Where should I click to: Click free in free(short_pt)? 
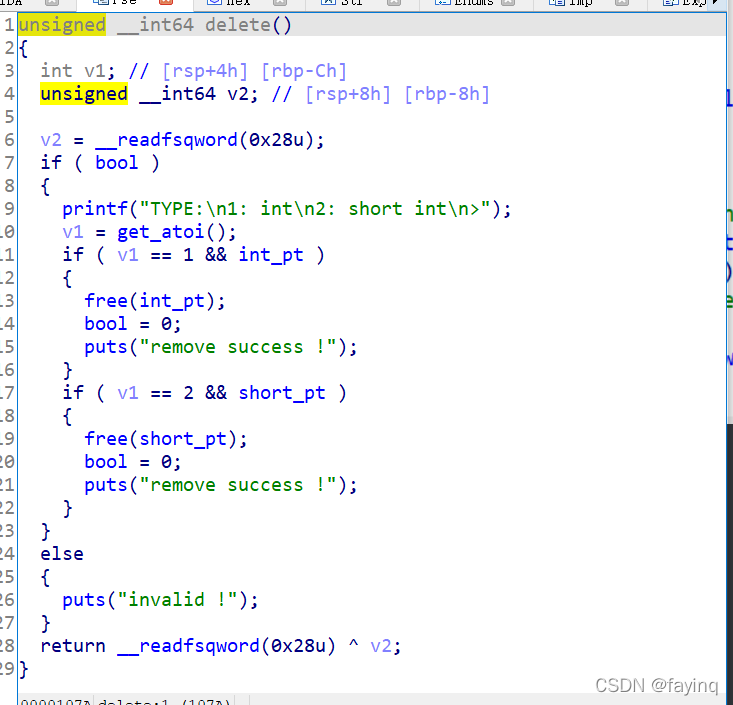click(106, 439)
